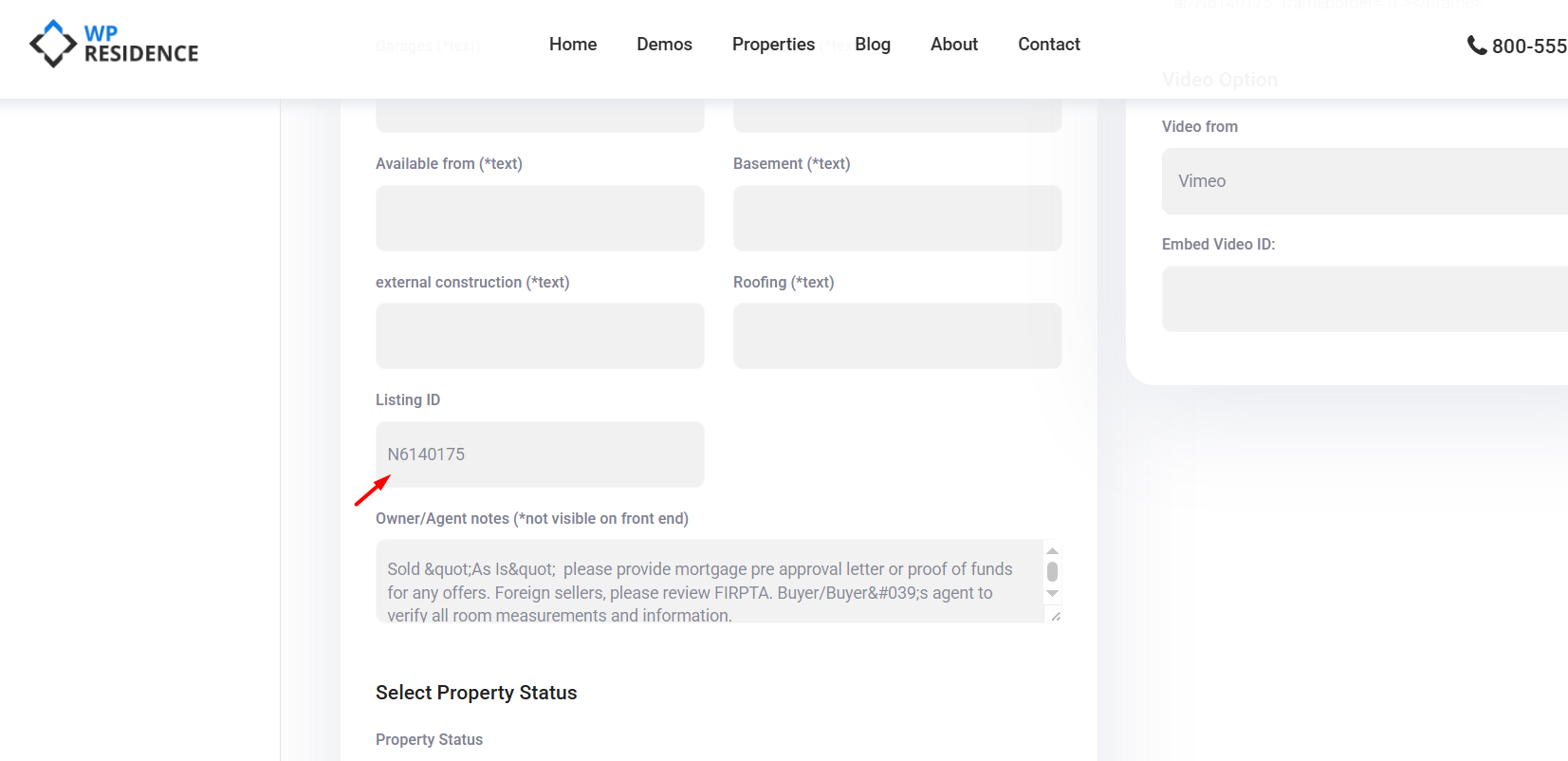1568x761 pixels.
Task: Expand the Properties menu
Action: pos(773,45)
